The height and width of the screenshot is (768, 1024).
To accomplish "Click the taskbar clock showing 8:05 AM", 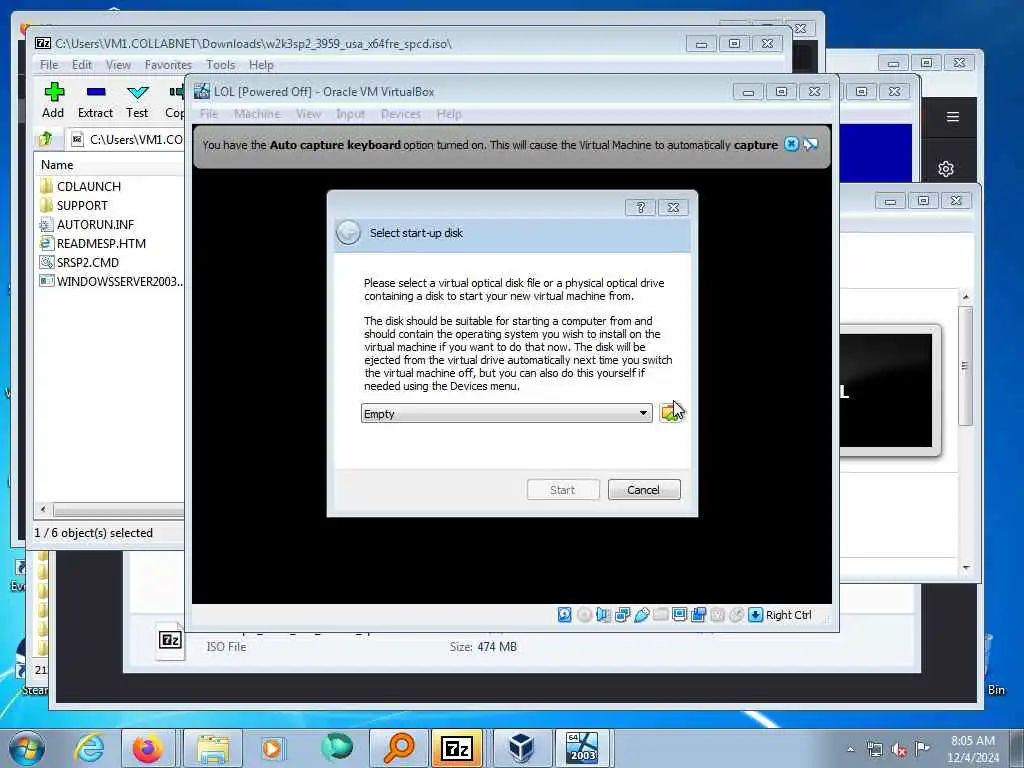I will click(973, 749).
